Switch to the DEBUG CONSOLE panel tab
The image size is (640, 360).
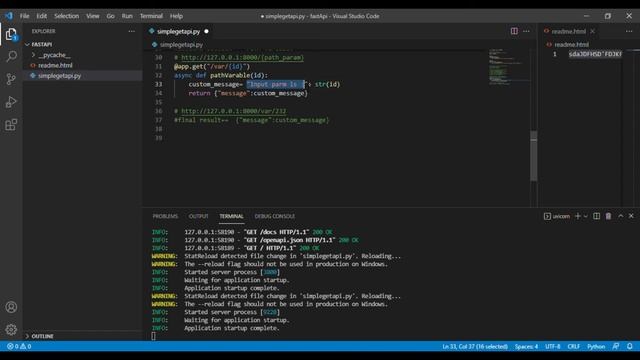[x=275, y=216]
